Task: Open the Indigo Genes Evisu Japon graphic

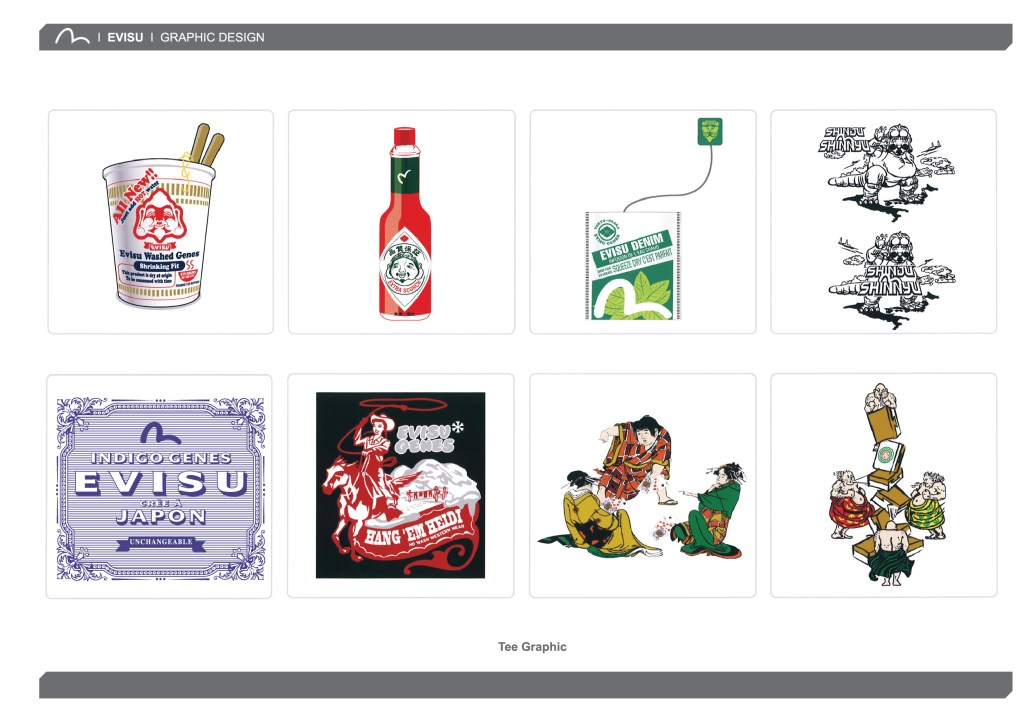Action: (x=160, y=488)
